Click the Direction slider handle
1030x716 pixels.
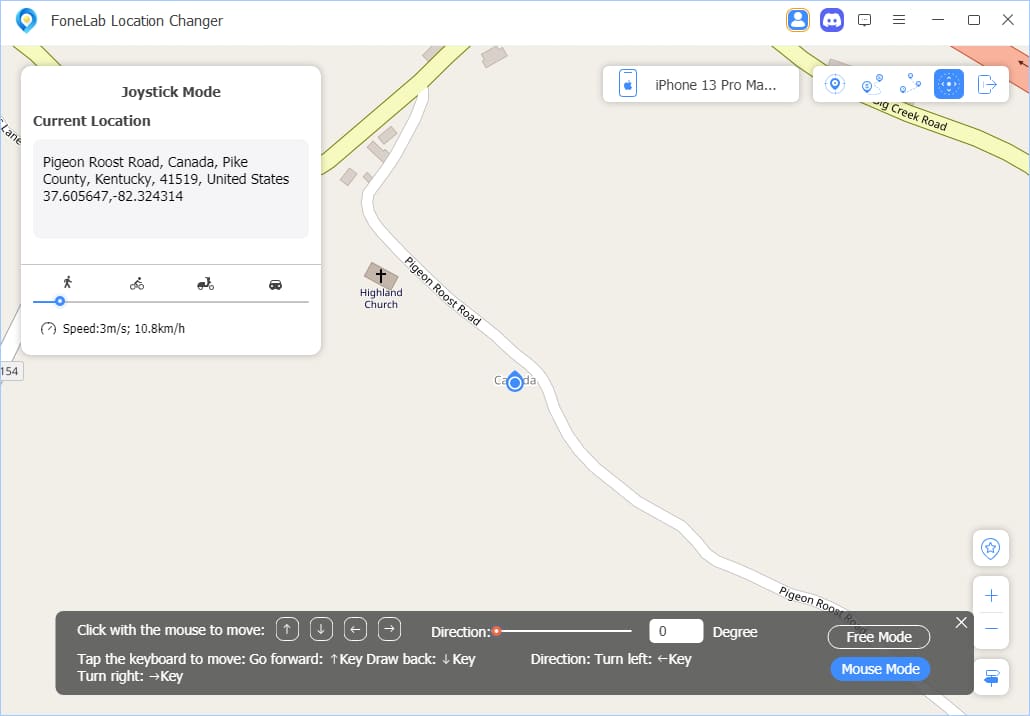click(497, 631)
